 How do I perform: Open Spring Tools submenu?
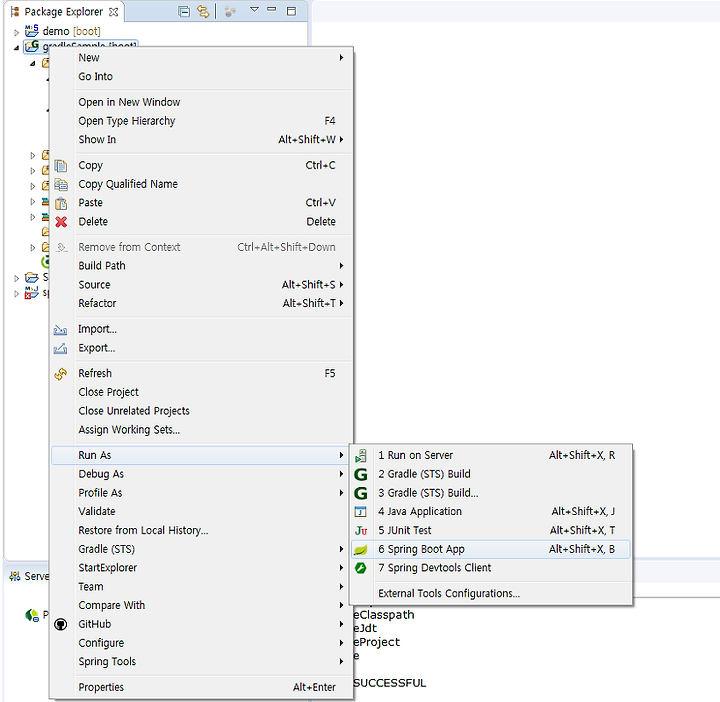pos(201,662)
